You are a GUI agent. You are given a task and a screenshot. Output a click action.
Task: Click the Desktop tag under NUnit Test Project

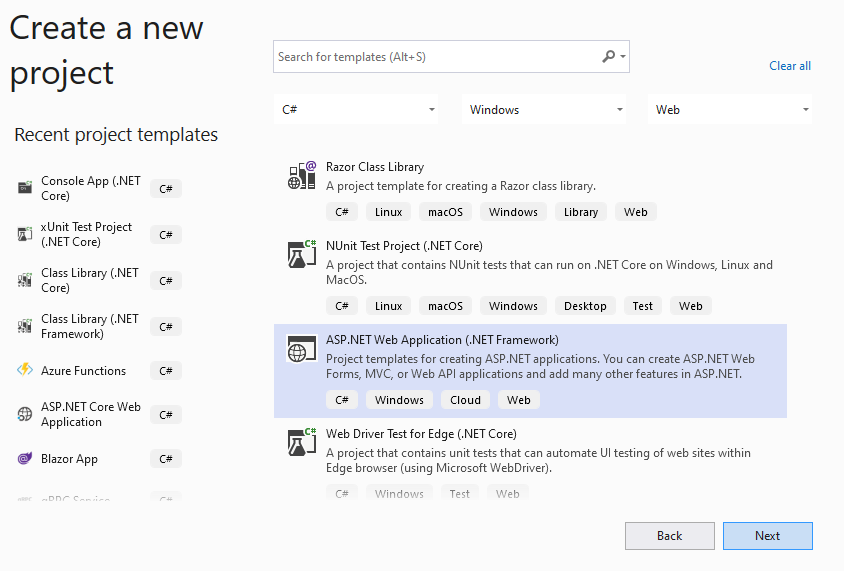(585, 306)
